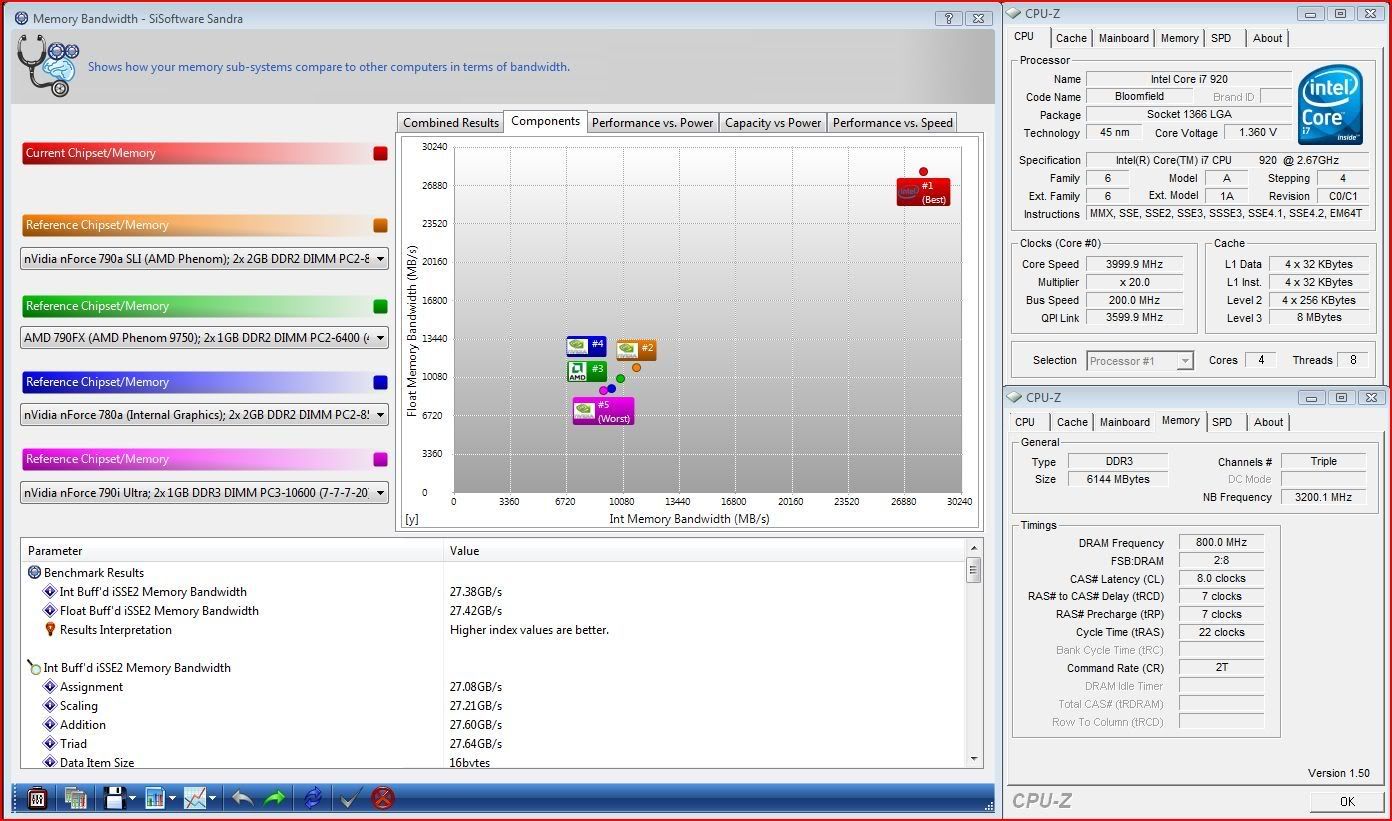Click the #3 green AMD marker on graph
Viewport: 1392px width, 821px height.
coord(587,371)
